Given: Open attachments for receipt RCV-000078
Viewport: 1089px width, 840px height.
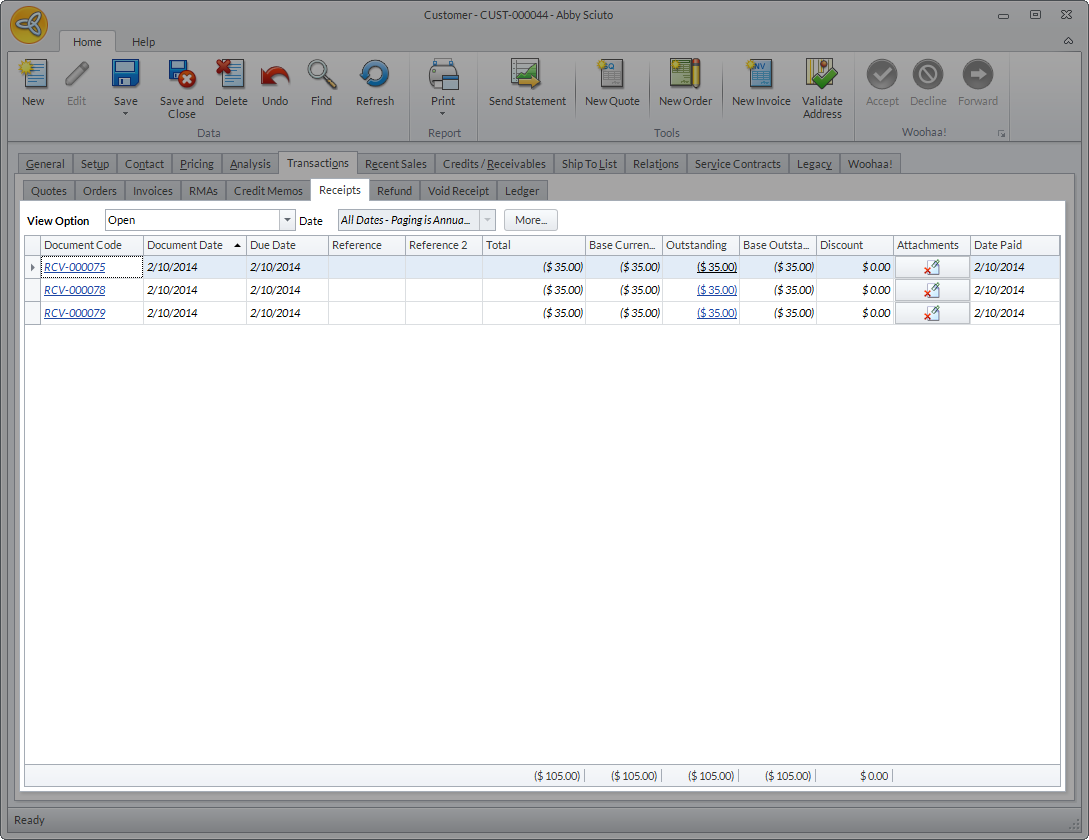Looking at the screenshot, I should [931, 290].
